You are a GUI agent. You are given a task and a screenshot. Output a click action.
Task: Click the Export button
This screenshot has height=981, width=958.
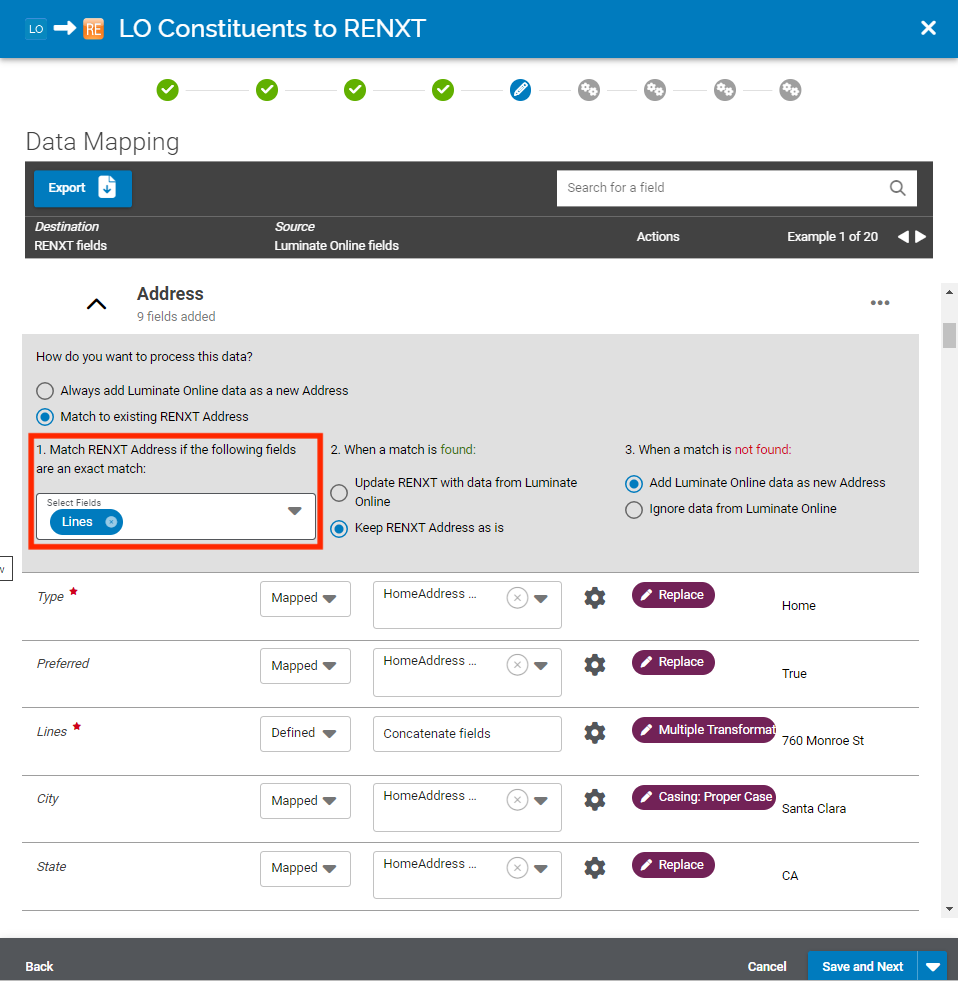click(82, 188)
